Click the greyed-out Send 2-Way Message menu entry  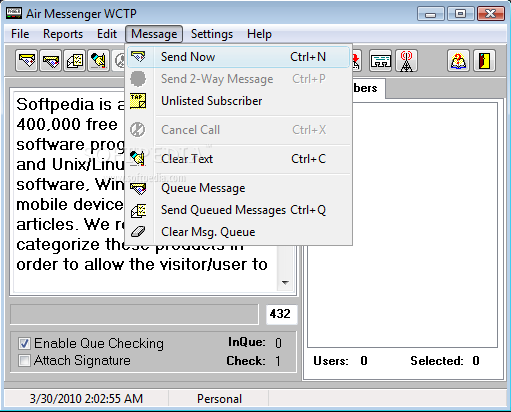(x=238, y=79)
